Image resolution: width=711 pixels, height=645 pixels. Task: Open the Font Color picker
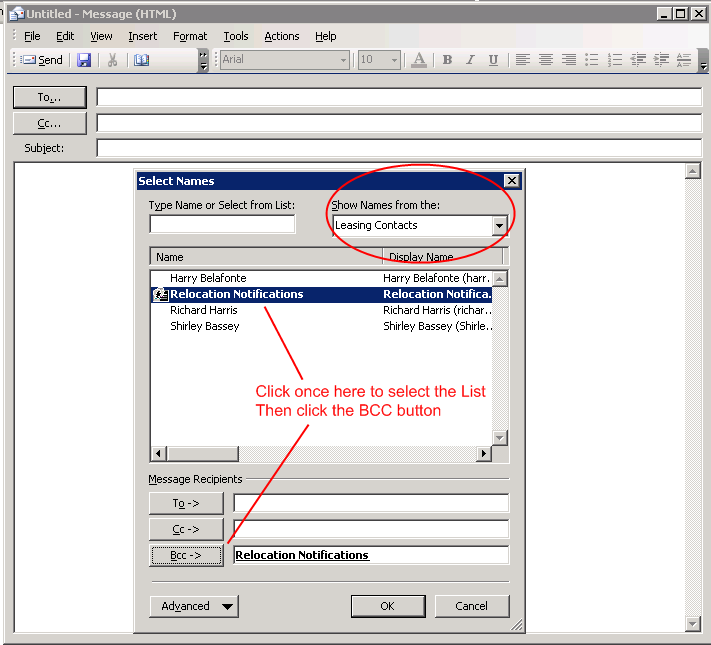coord(419,60)
